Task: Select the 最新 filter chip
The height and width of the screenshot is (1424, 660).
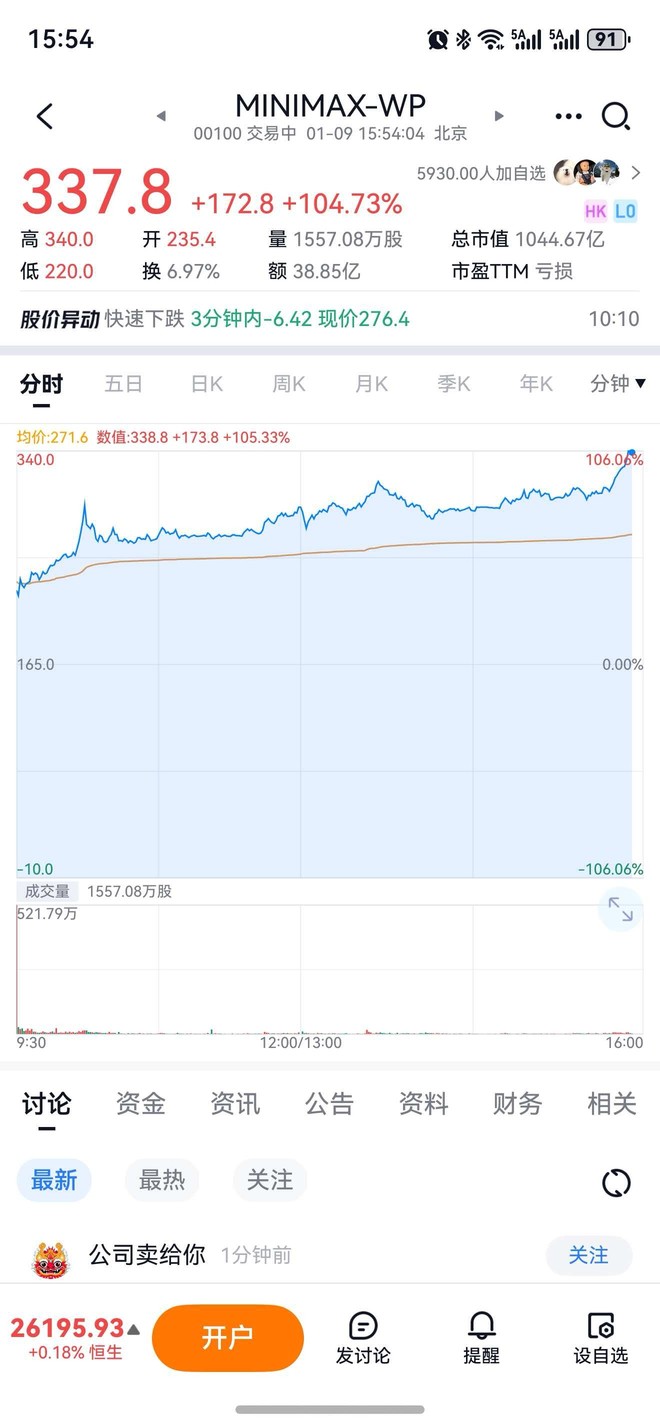Action: 54,1181
